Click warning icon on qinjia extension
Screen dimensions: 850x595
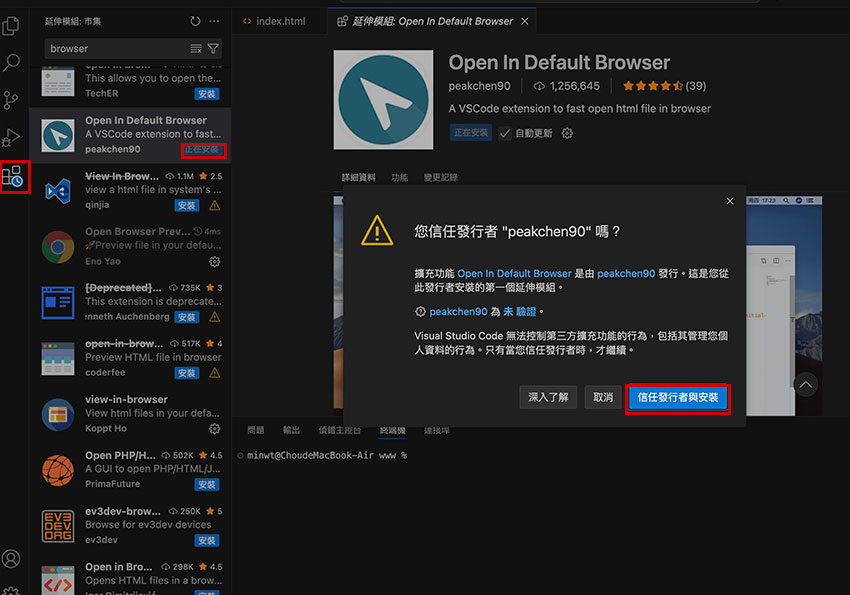[x=215, y=206]
